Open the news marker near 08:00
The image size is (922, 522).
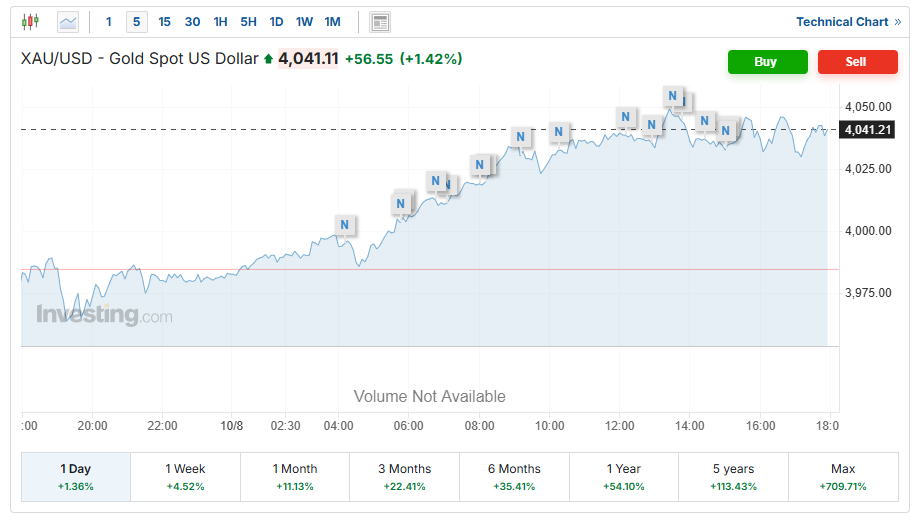[480, 165]
